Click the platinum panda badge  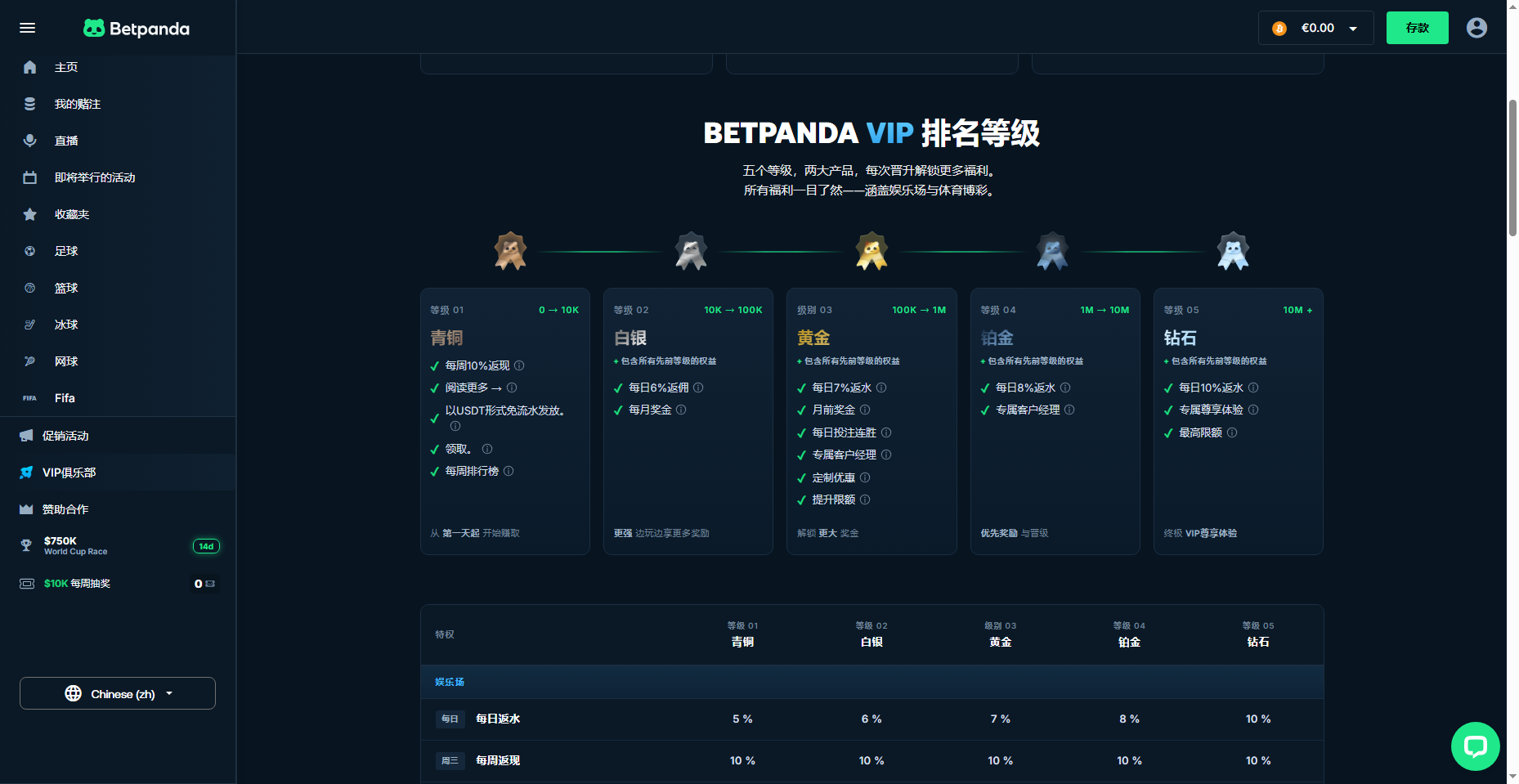coord(1053,251)
